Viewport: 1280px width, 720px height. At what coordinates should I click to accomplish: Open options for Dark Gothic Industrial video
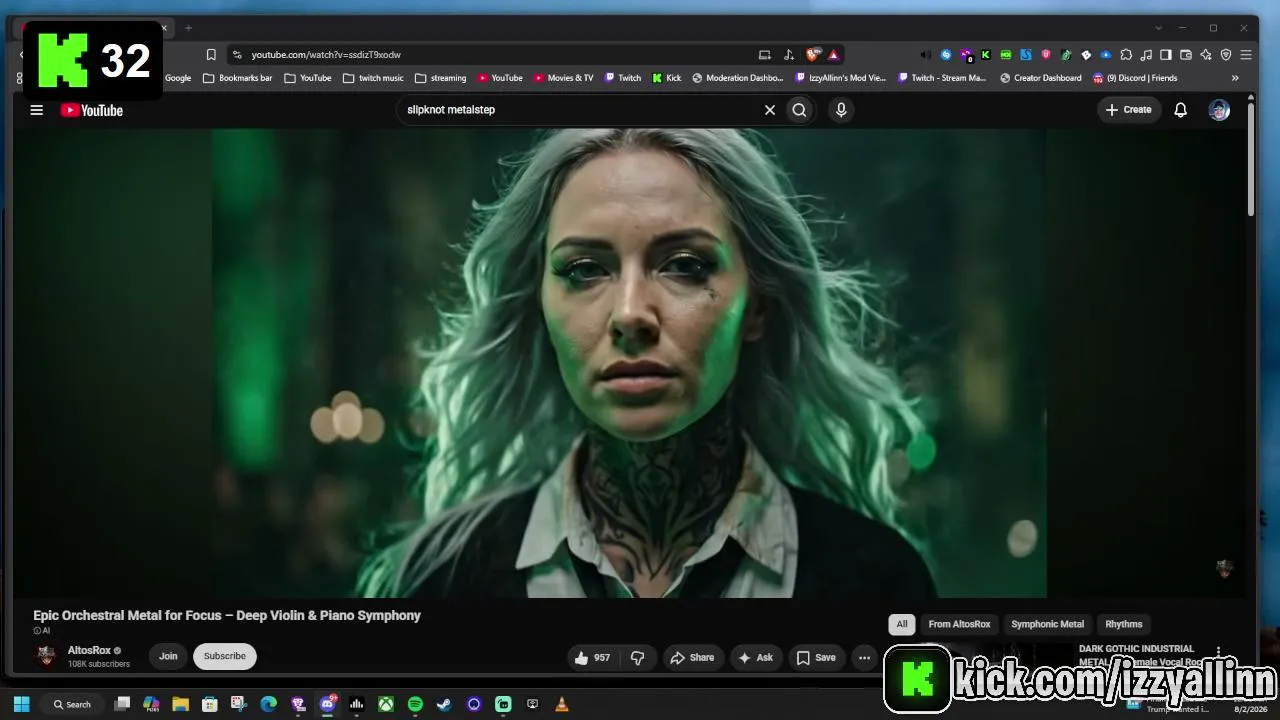[1218, 651]
